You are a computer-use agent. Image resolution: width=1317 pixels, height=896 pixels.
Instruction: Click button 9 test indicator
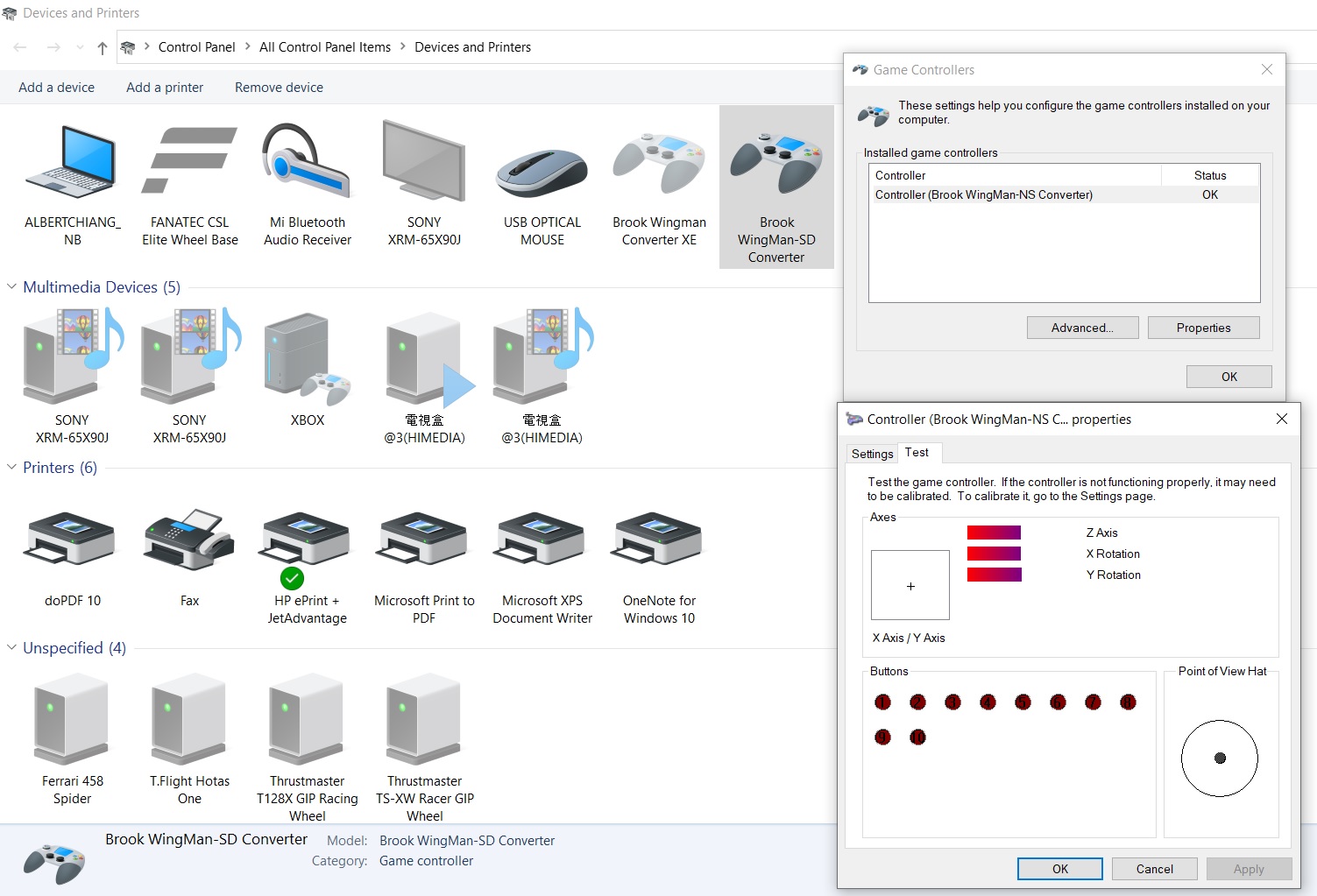click(x=882, y=737)
